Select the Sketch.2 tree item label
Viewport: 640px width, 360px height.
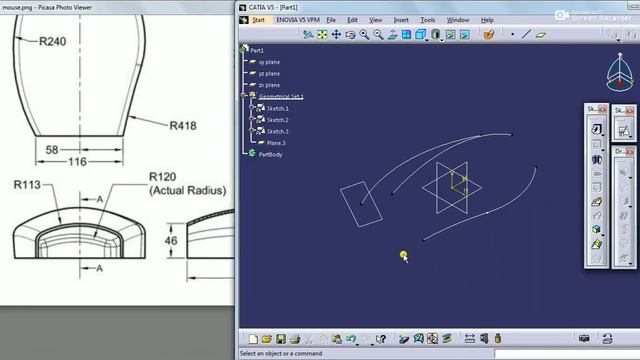(x=278, y=120)
